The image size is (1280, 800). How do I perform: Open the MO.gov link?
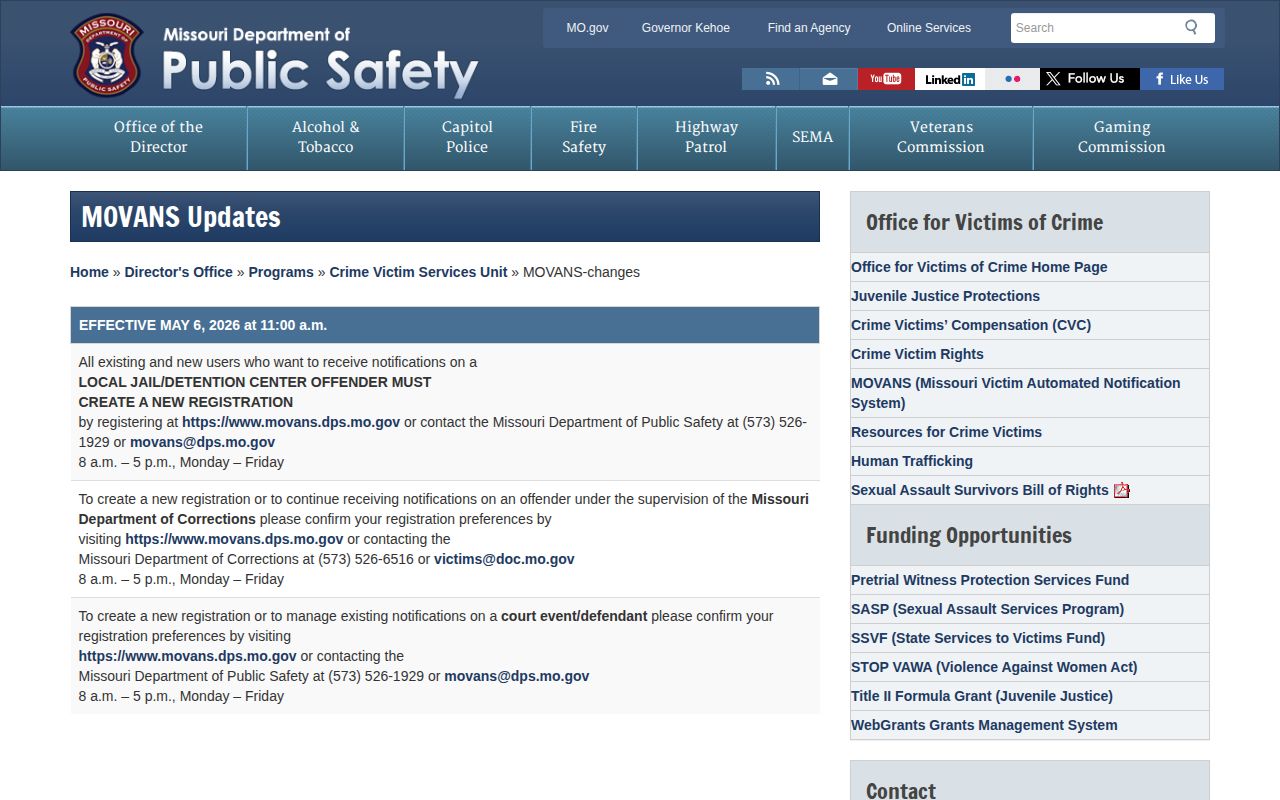(x=587, y=28)
